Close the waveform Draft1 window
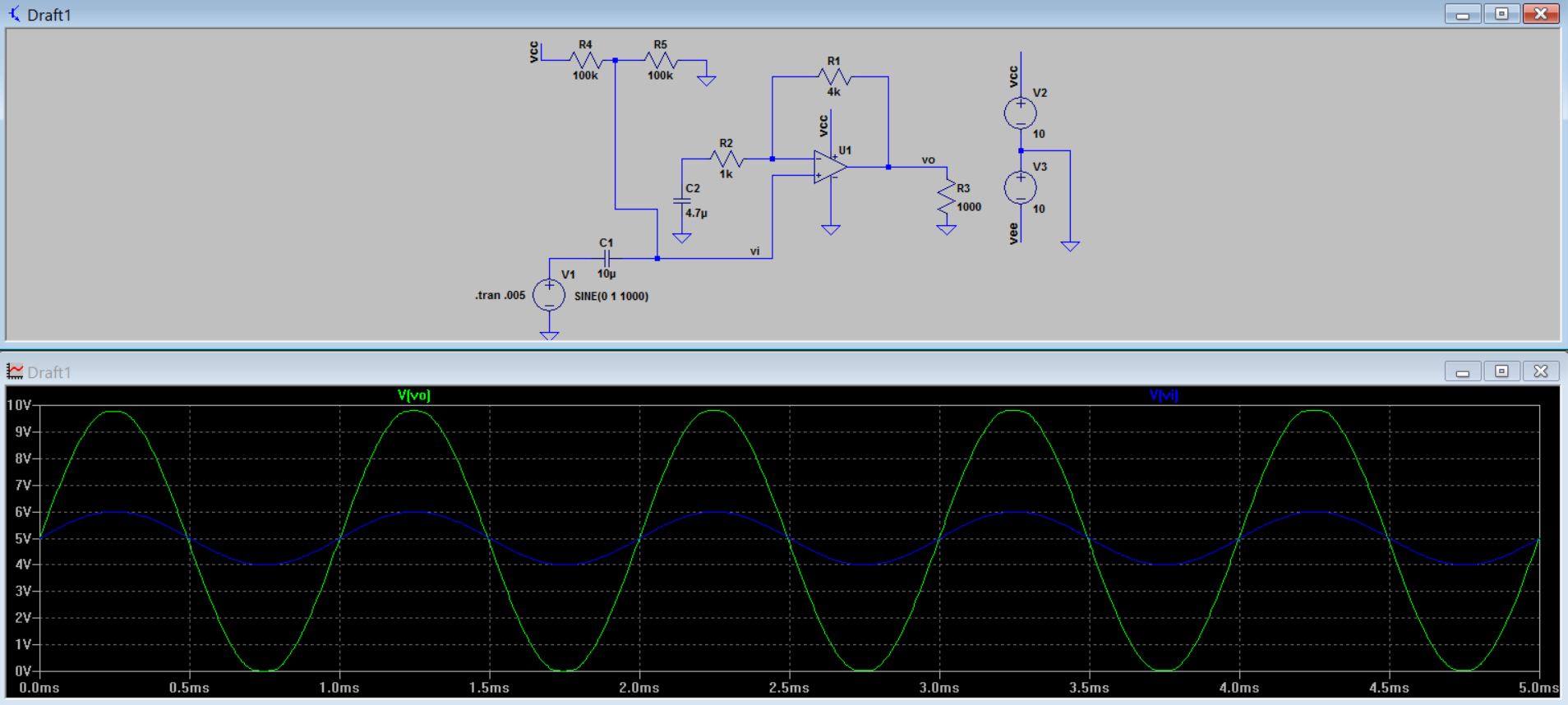 click(1541, 371)
